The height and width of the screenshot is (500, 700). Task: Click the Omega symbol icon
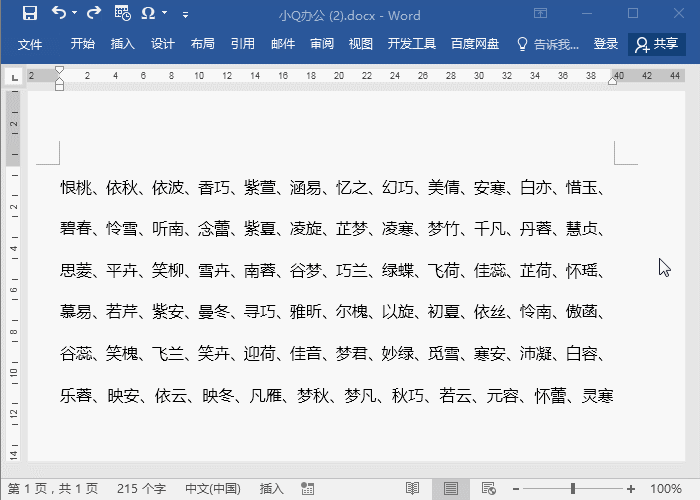(148, 13)
